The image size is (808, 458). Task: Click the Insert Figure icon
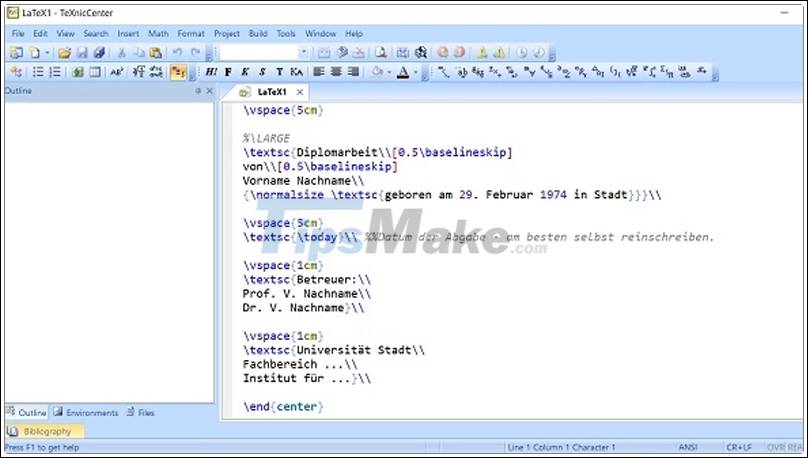pos(78,72)
